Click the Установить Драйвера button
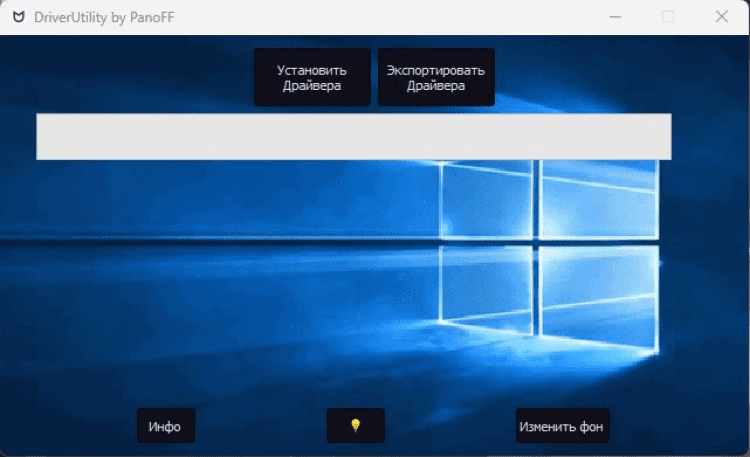750x457 pixels. pos(312,77)
